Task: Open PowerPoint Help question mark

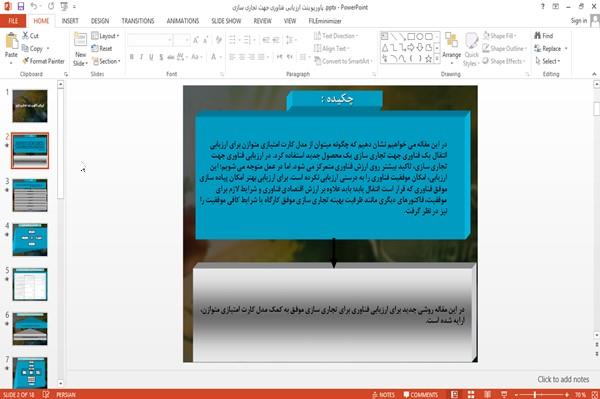Action: tap(543, 7)
